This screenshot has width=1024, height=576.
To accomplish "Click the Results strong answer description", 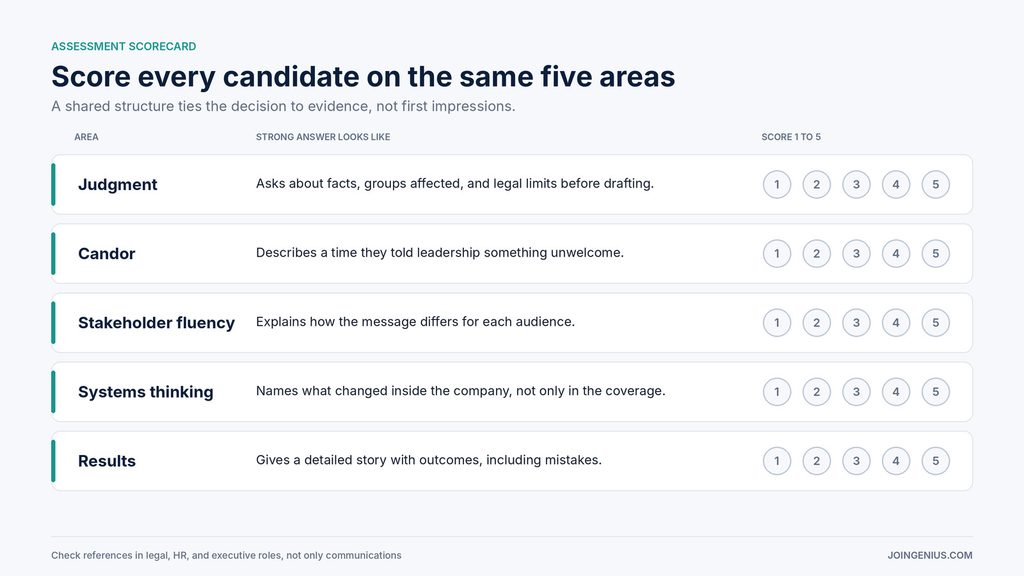I will click(428, 460).
